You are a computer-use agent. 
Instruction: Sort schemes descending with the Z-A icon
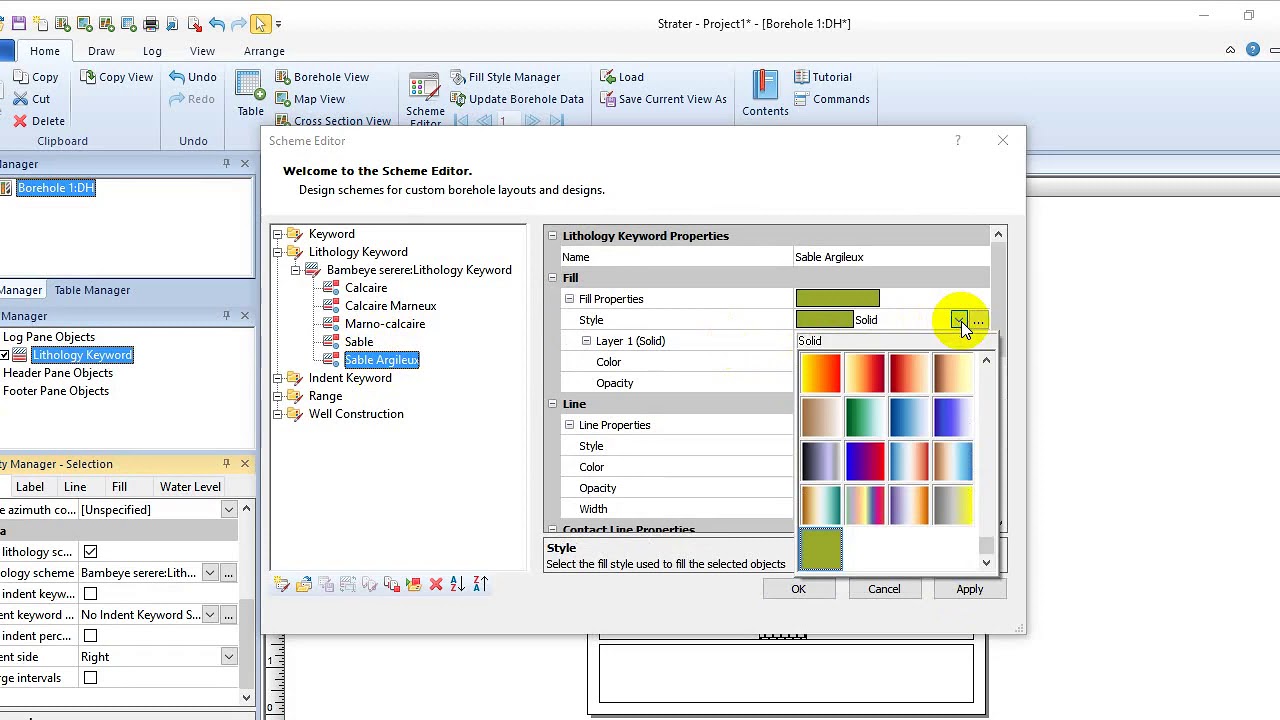(x=480, y=584)
